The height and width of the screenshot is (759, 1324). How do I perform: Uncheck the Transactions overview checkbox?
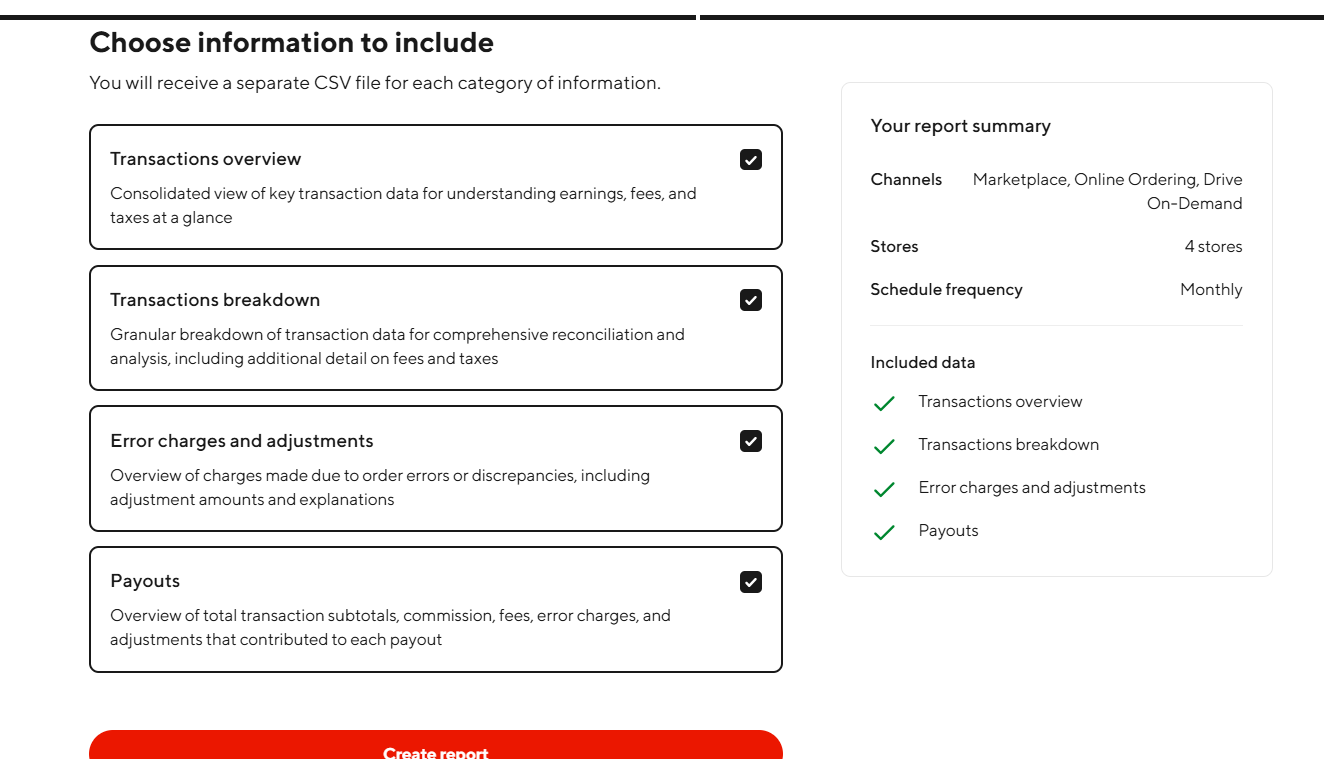(x=751, y=159)
